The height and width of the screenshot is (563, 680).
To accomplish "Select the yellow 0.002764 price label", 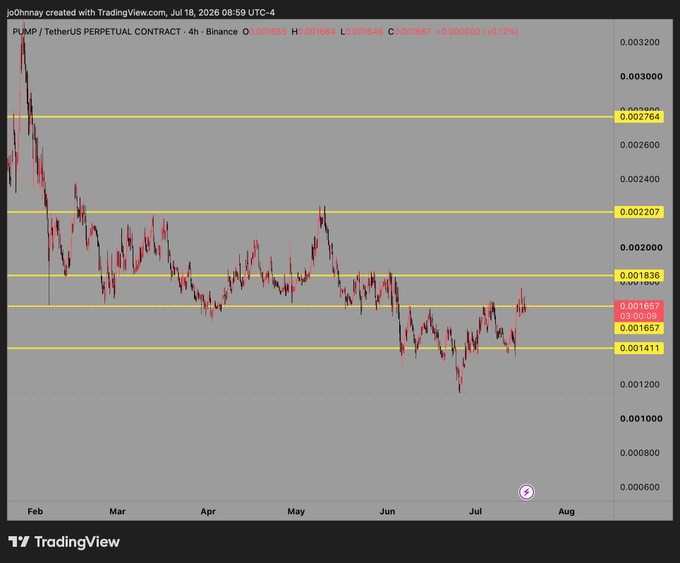I will click(x=639, y=117).
